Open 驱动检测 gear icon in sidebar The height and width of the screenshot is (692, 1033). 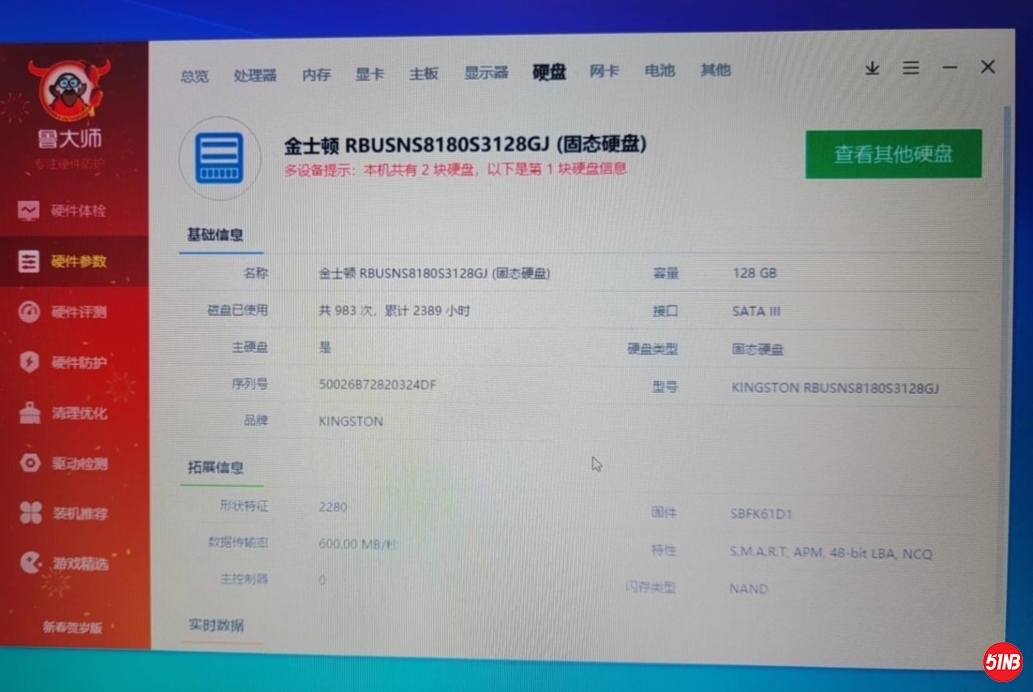pos(30,463)
